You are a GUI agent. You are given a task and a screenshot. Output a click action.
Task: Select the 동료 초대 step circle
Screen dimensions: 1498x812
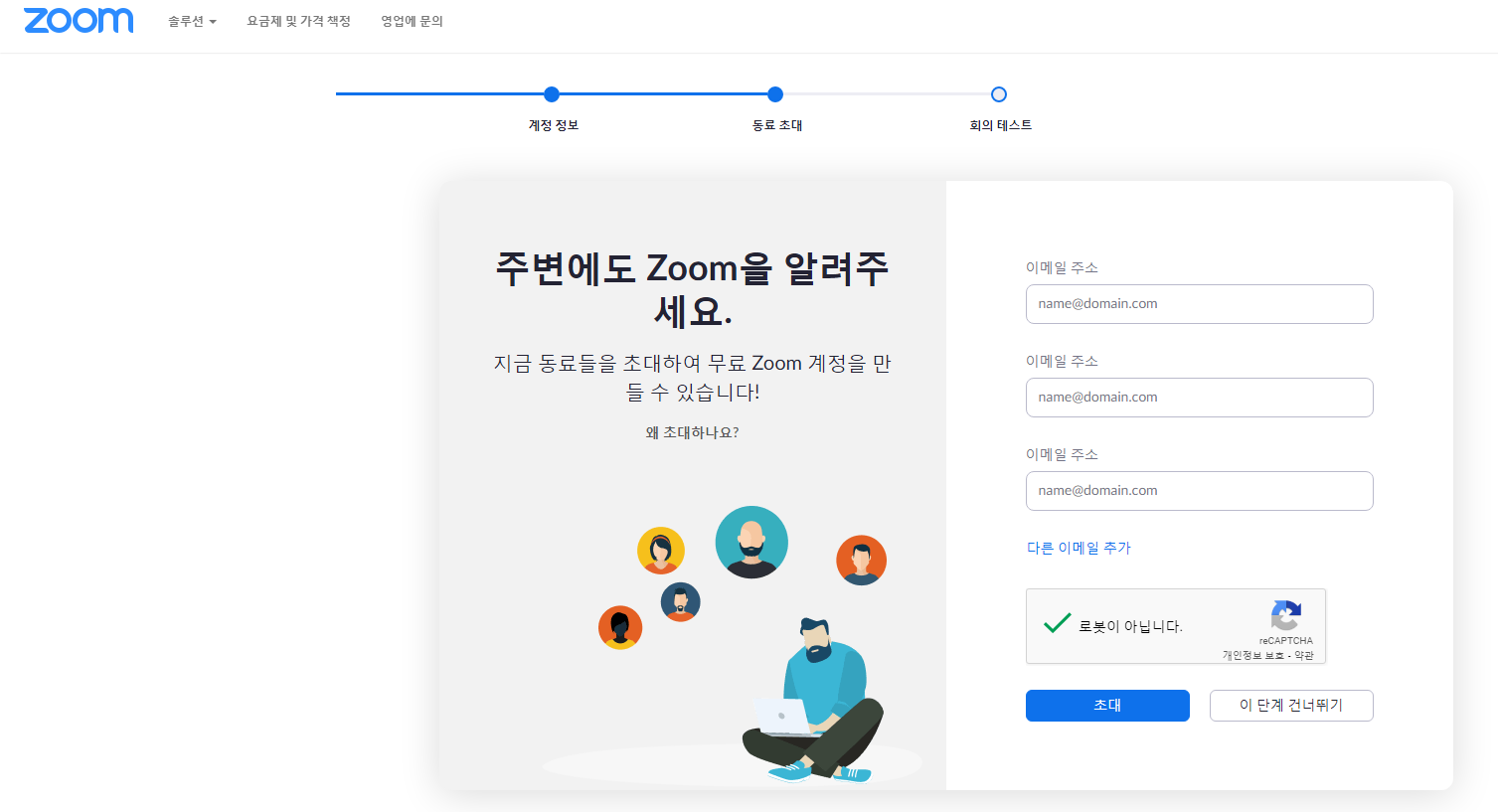775,94
